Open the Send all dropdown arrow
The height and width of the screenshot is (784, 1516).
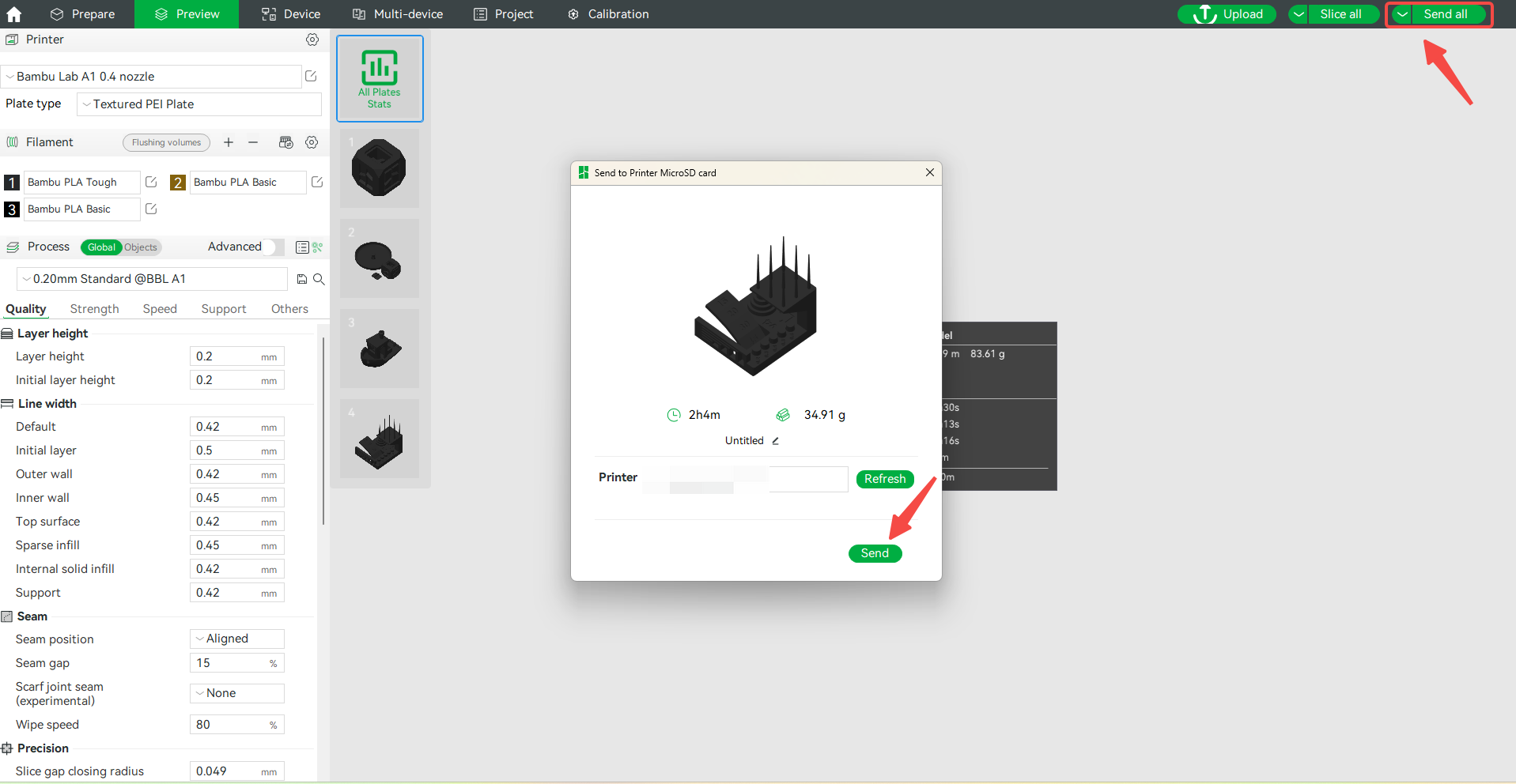pyautogui.click(x=1402, y=14)
